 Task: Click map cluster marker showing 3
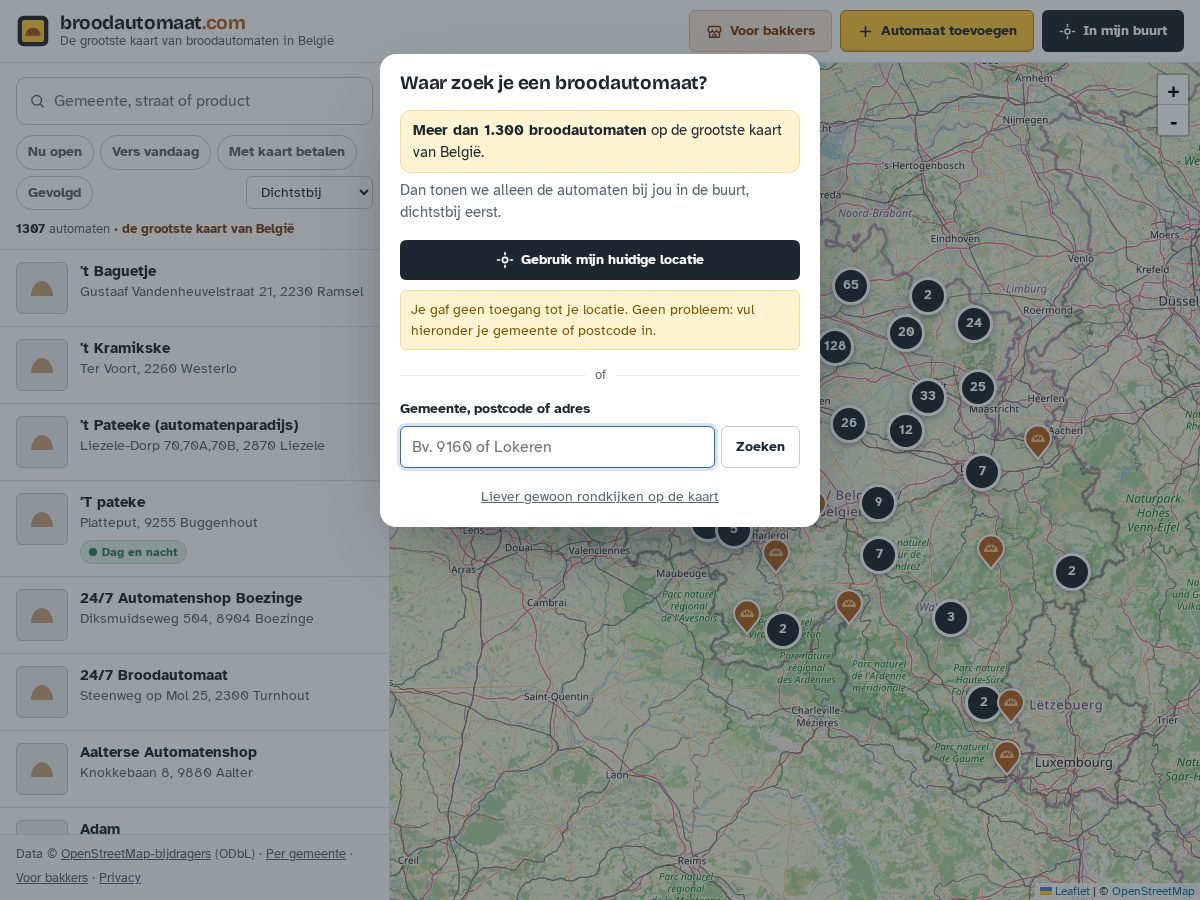click(951, 617)
